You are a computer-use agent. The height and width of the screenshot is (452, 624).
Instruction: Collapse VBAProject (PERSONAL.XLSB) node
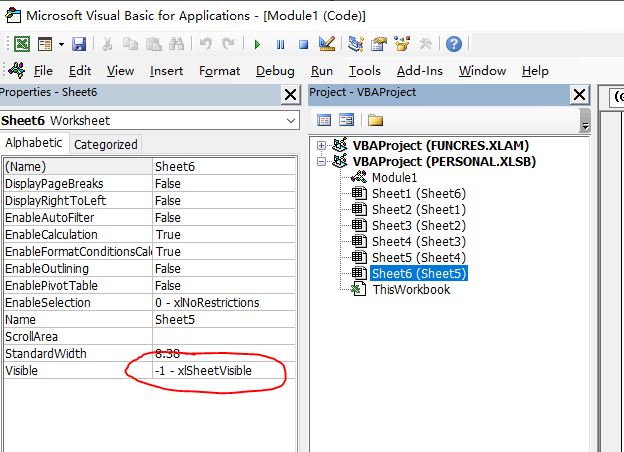(322, 162)
